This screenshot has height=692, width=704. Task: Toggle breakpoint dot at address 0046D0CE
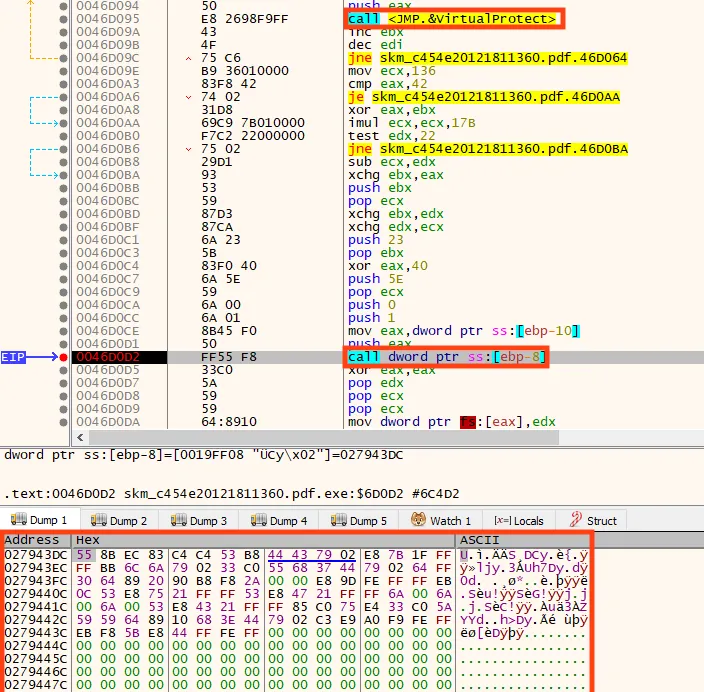coord(63,331)
